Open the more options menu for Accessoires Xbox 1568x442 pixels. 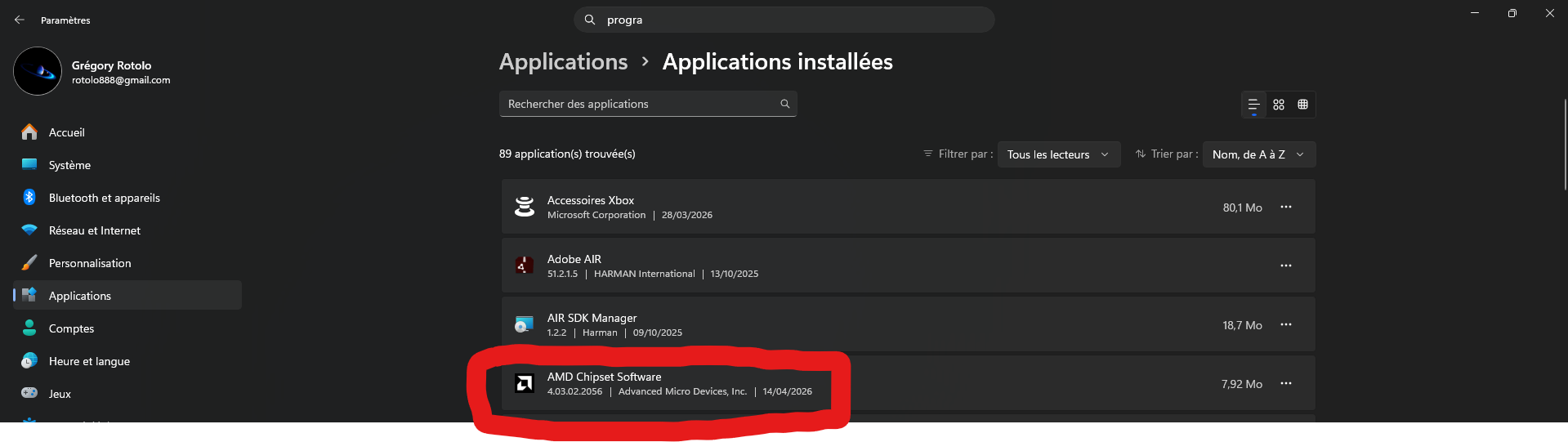(1286, 208)
